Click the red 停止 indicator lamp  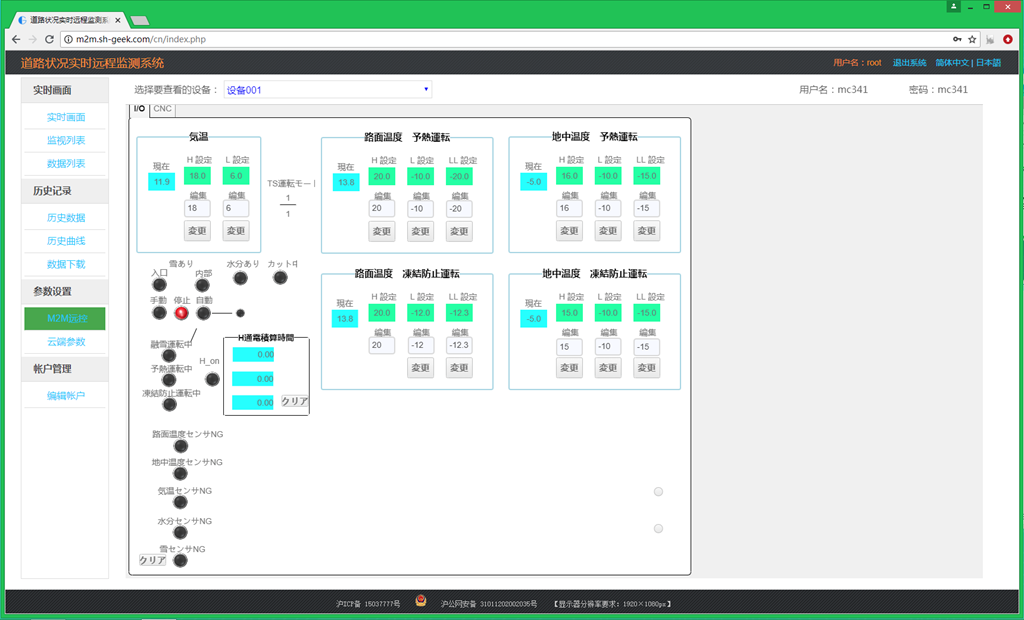[x=181, y=313]
